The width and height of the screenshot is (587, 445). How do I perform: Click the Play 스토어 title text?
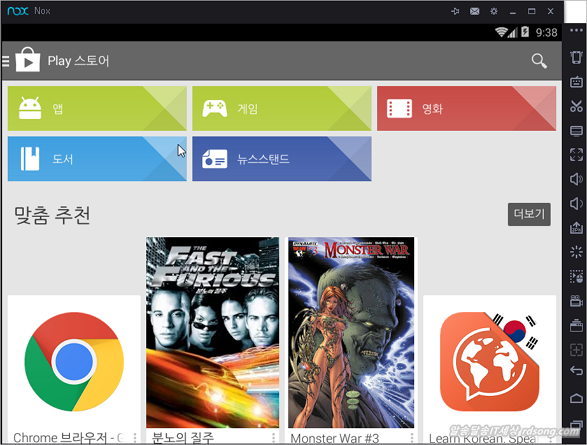tap(78, 61)
